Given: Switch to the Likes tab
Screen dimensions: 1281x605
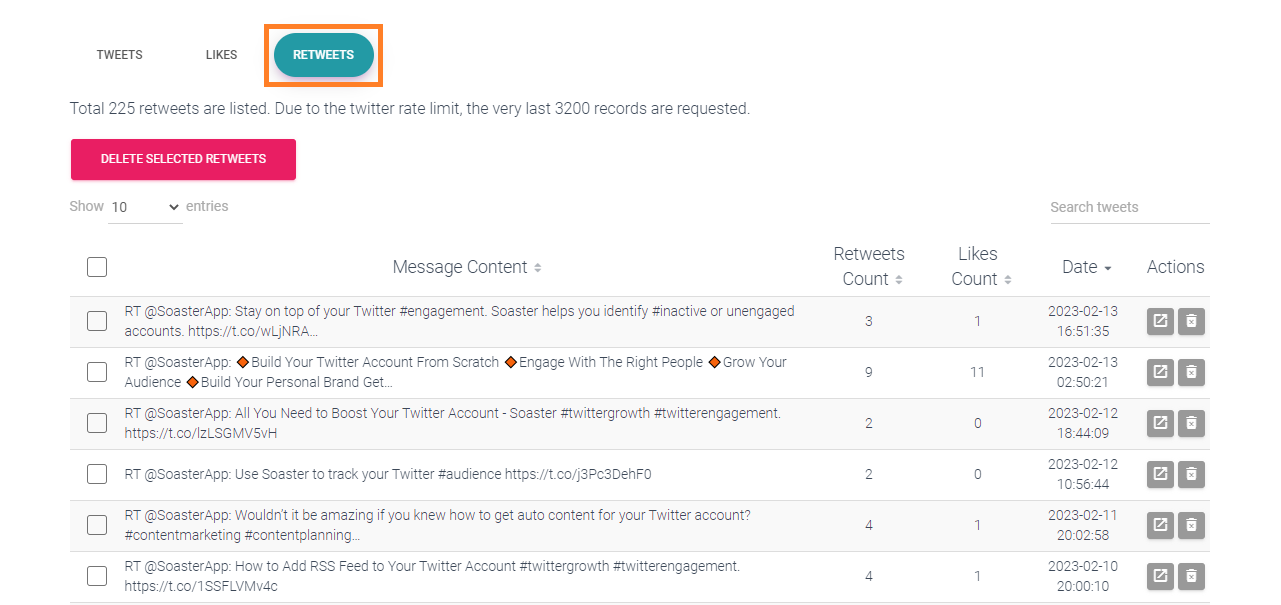Looking at the screenshot, I should coord(221,55).
